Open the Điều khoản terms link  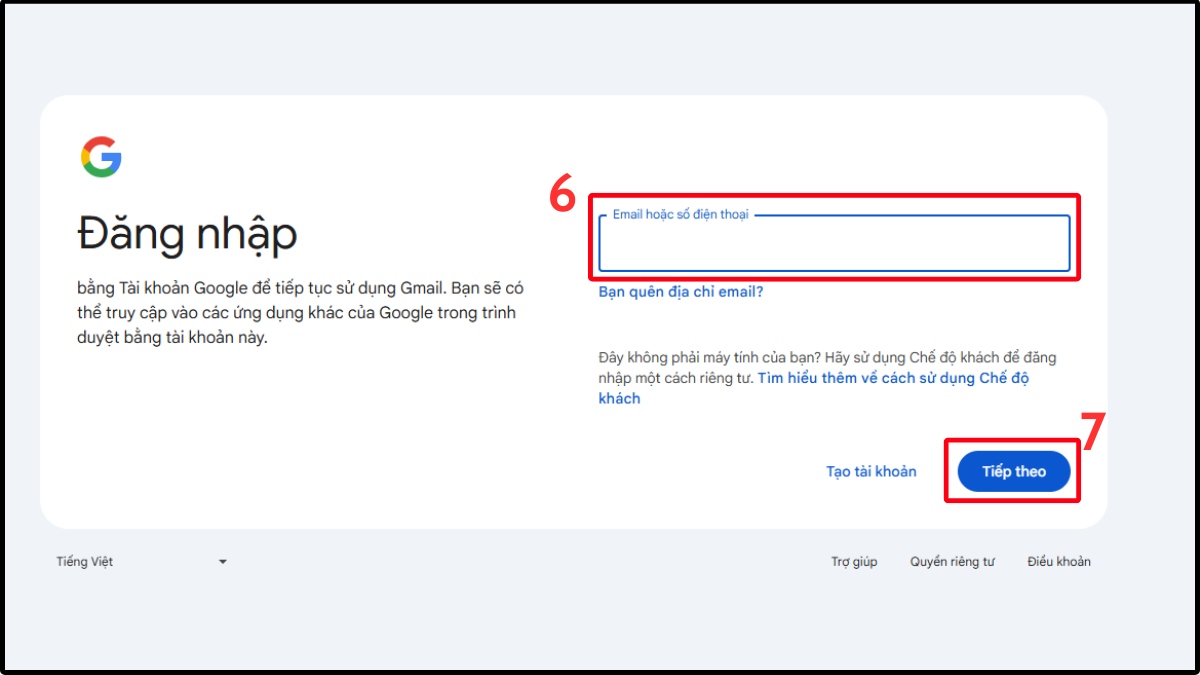pos(1059,561)
